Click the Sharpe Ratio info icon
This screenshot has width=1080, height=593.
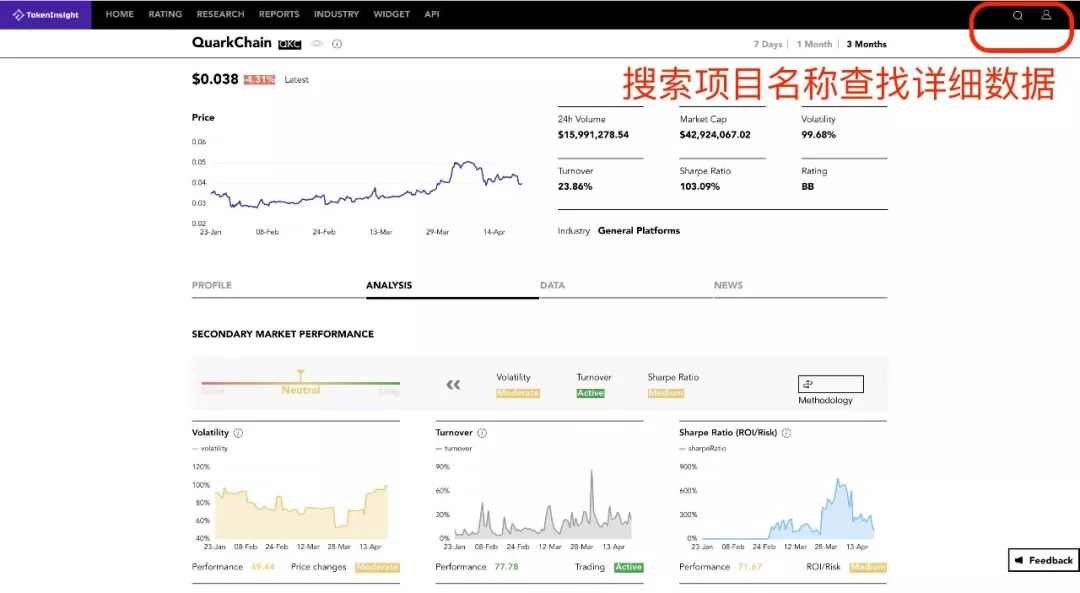(787, 433)
